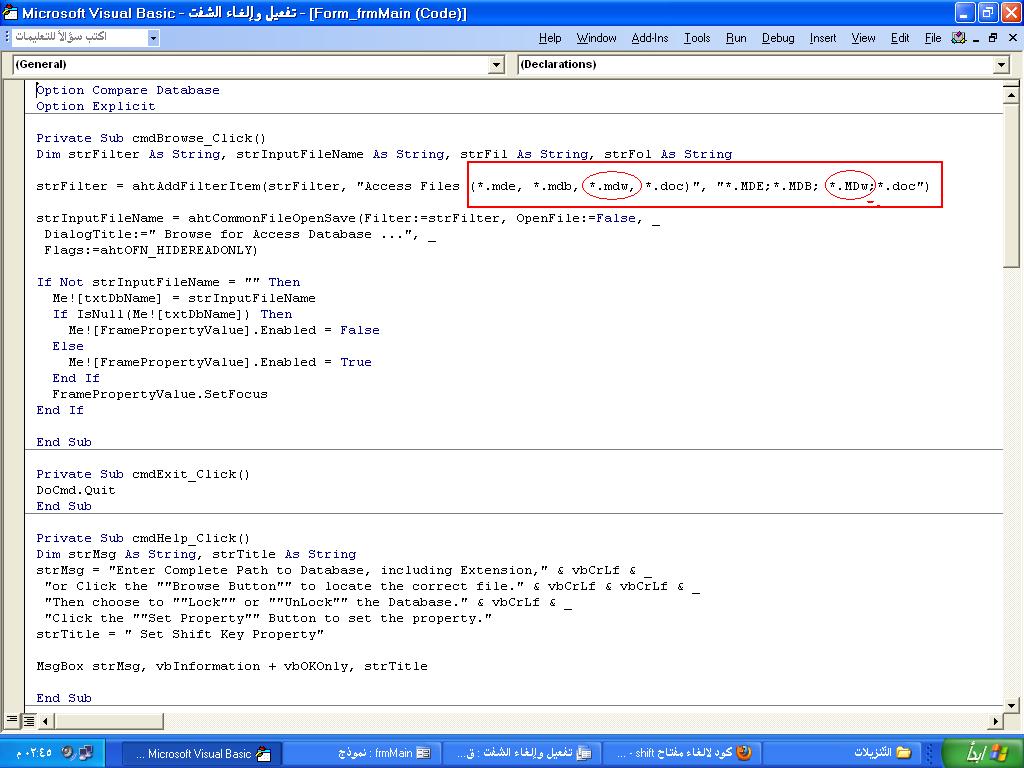
Task: Click the horizontal scrollbar thumb
Action: click(108, 721)
